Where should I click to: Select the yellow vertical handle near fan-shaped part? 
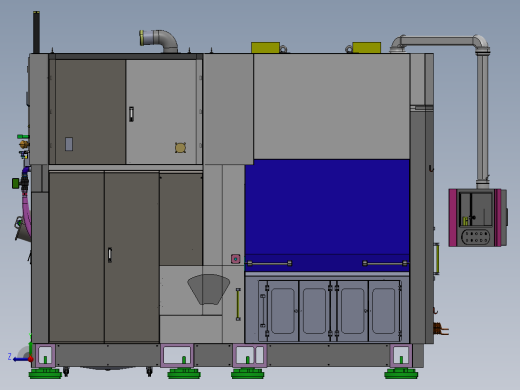238,304
